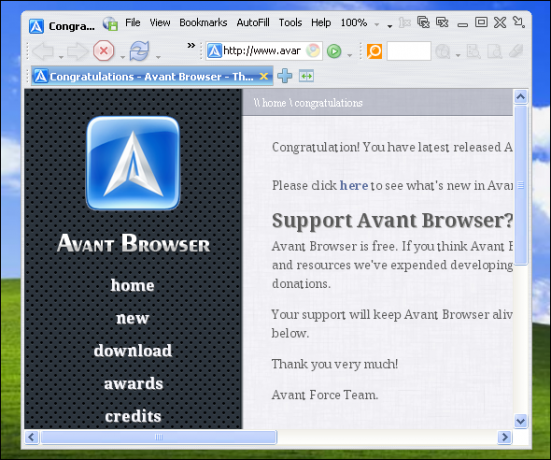Screen dimensions: 551x460
Task: Click the Back arrow button
Action: click(x=43, y=51)
